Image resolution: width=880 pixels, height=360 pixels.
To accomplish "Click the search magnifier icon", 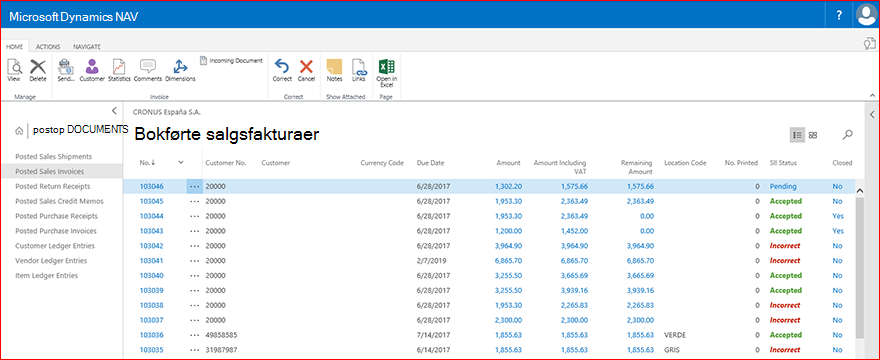I will pyautogui.click(x=848, y=135).
